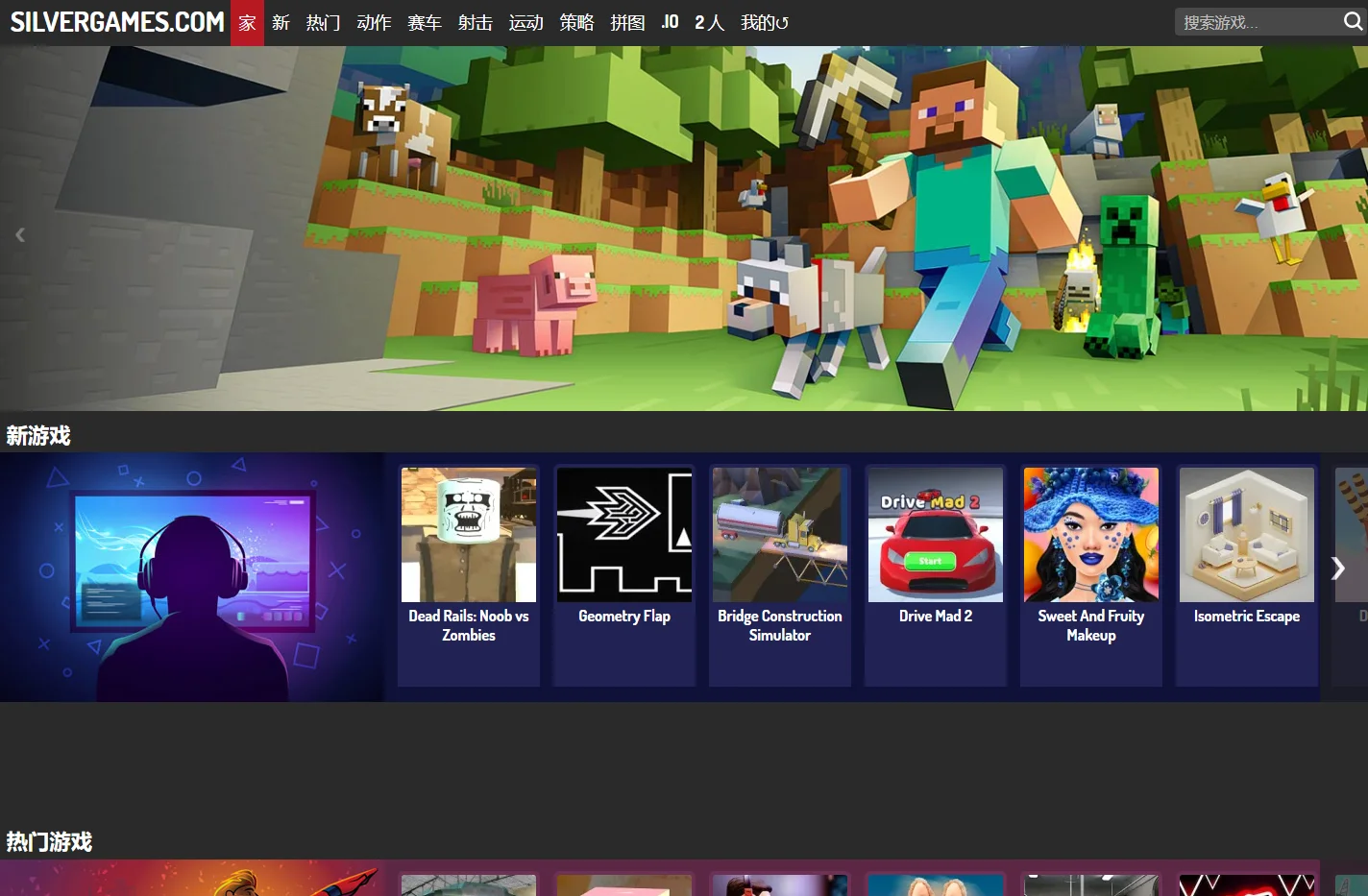Screen dimensions: 1368x896
Task: Go to previous banner with left arrow
Action: tap(20, 234)
